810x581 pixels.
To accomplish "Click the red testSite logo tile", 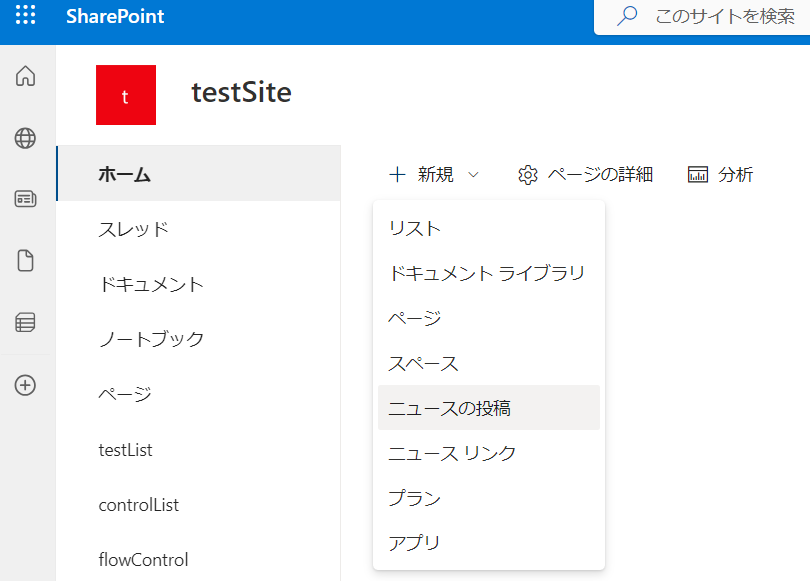I will pyautogui.click(x=125, y=95).
